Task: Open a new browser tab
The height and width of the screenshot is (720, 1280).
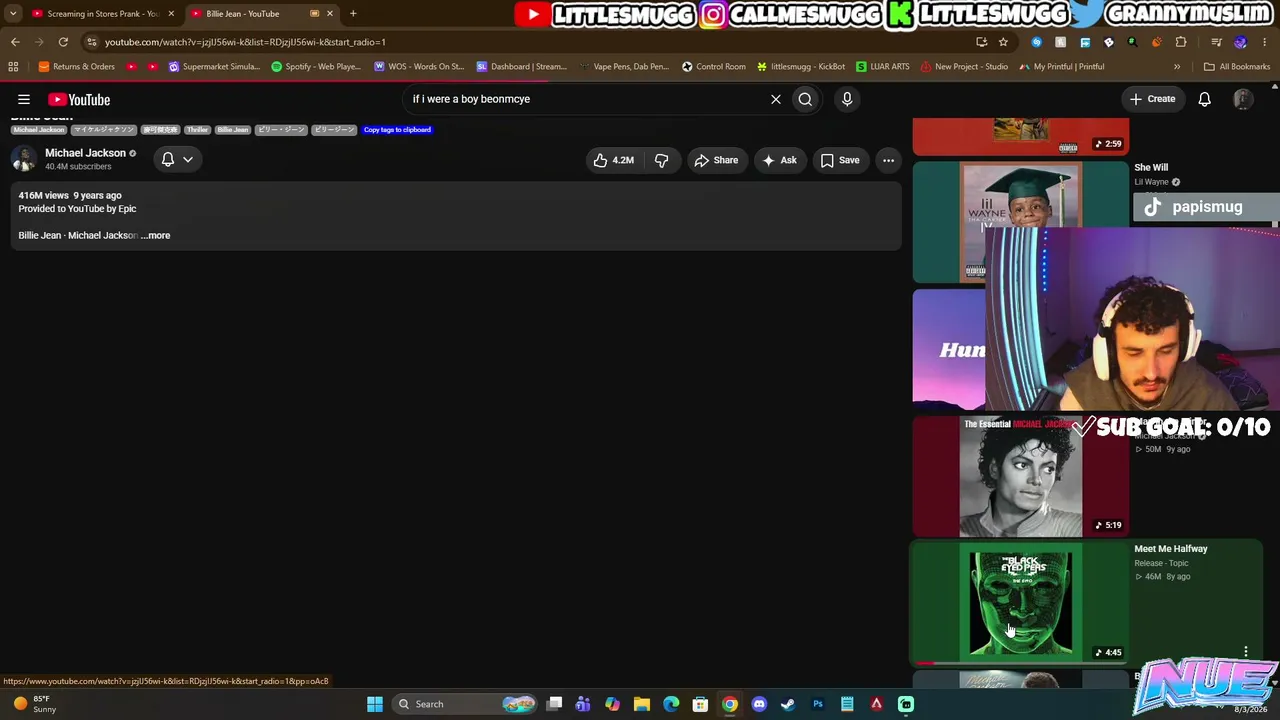Action: [353, 14]
